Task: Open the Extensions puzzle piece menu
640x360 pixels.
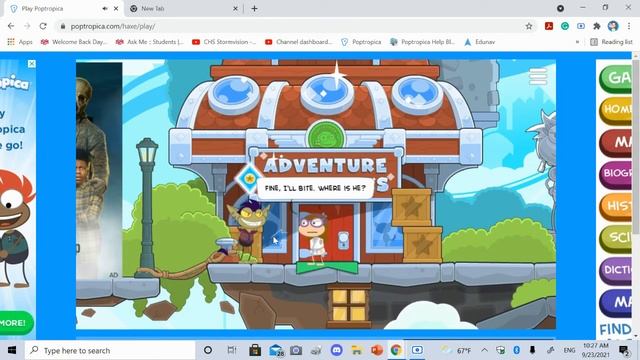Action: click(597, 26)
